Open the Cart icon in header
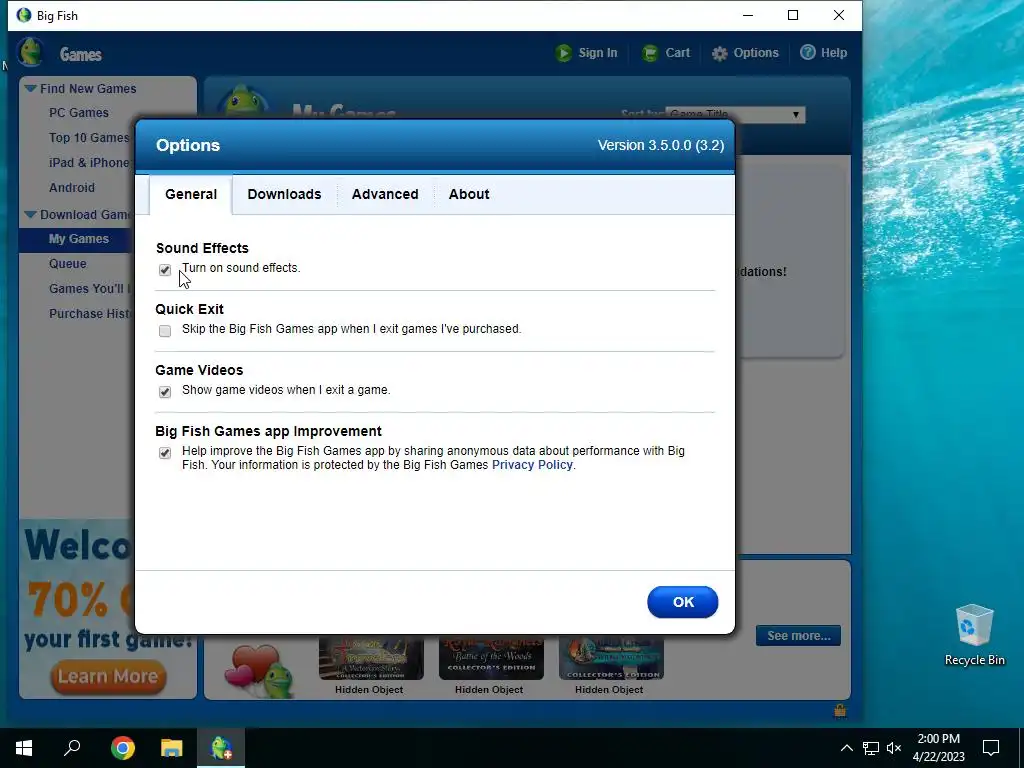Image resolution: width=1024 pixels, height=768 pixels. point(650,53)
